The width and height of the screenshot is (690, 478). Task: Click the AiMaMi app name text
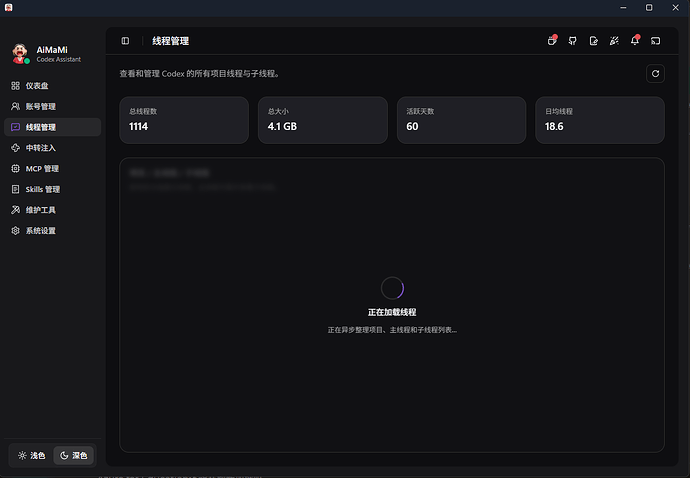click(x=52, y=50)
